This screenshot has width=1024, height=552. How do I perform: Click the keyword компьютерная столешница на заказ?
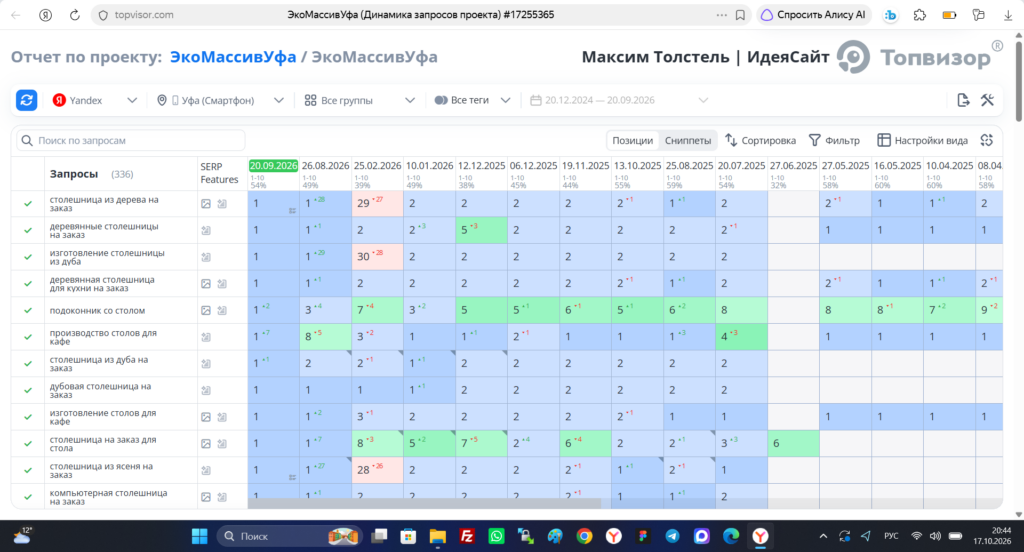(x=108, y=497)
